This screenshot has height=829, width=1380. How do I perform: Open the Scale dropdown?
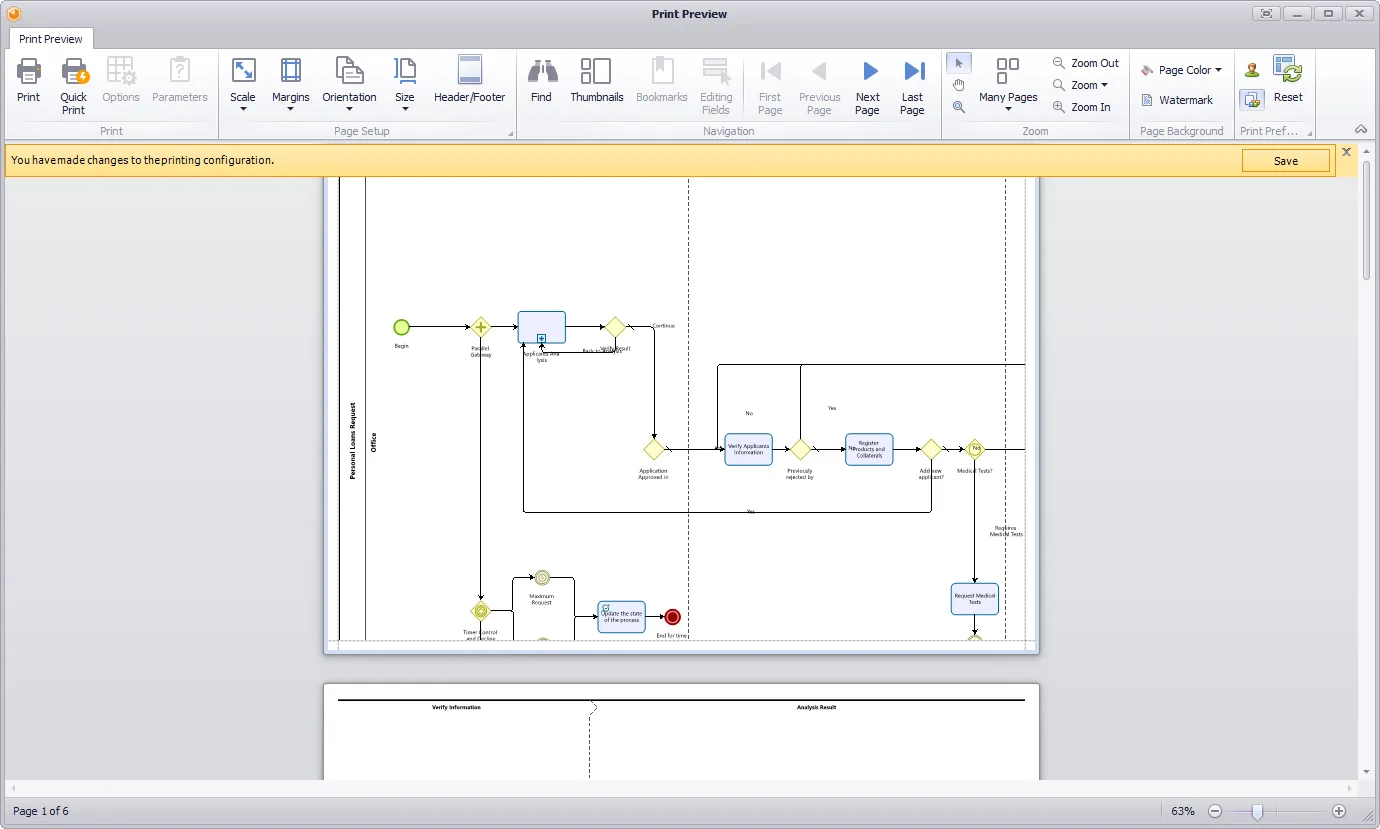point(243,86)
